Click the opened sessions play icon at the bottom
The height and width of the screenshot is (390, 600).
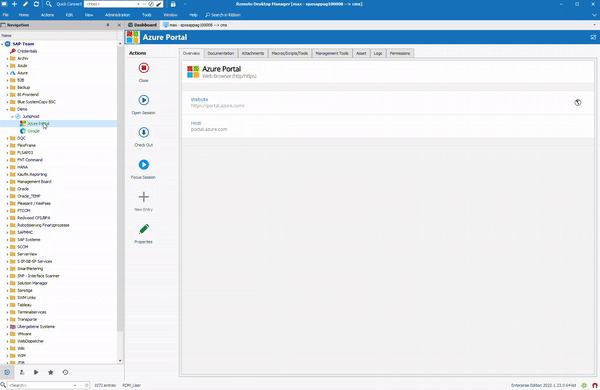pos(36,372)
